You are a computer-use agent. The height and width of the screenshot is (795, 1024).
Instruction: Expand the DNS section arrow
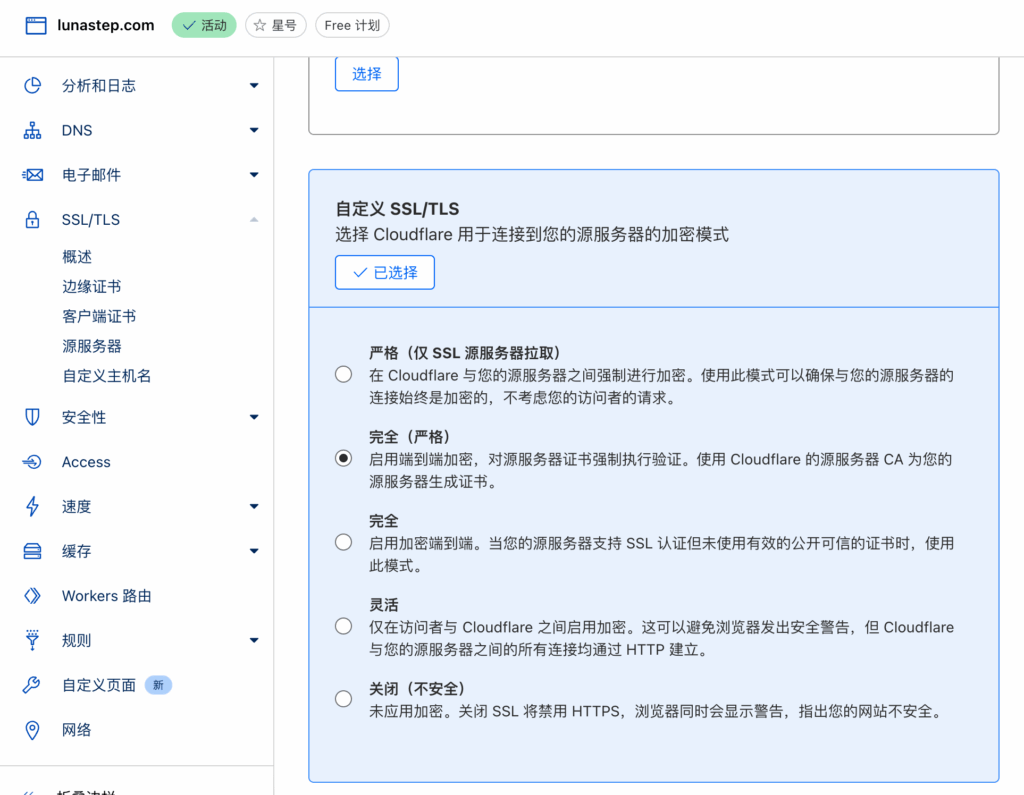254,130
